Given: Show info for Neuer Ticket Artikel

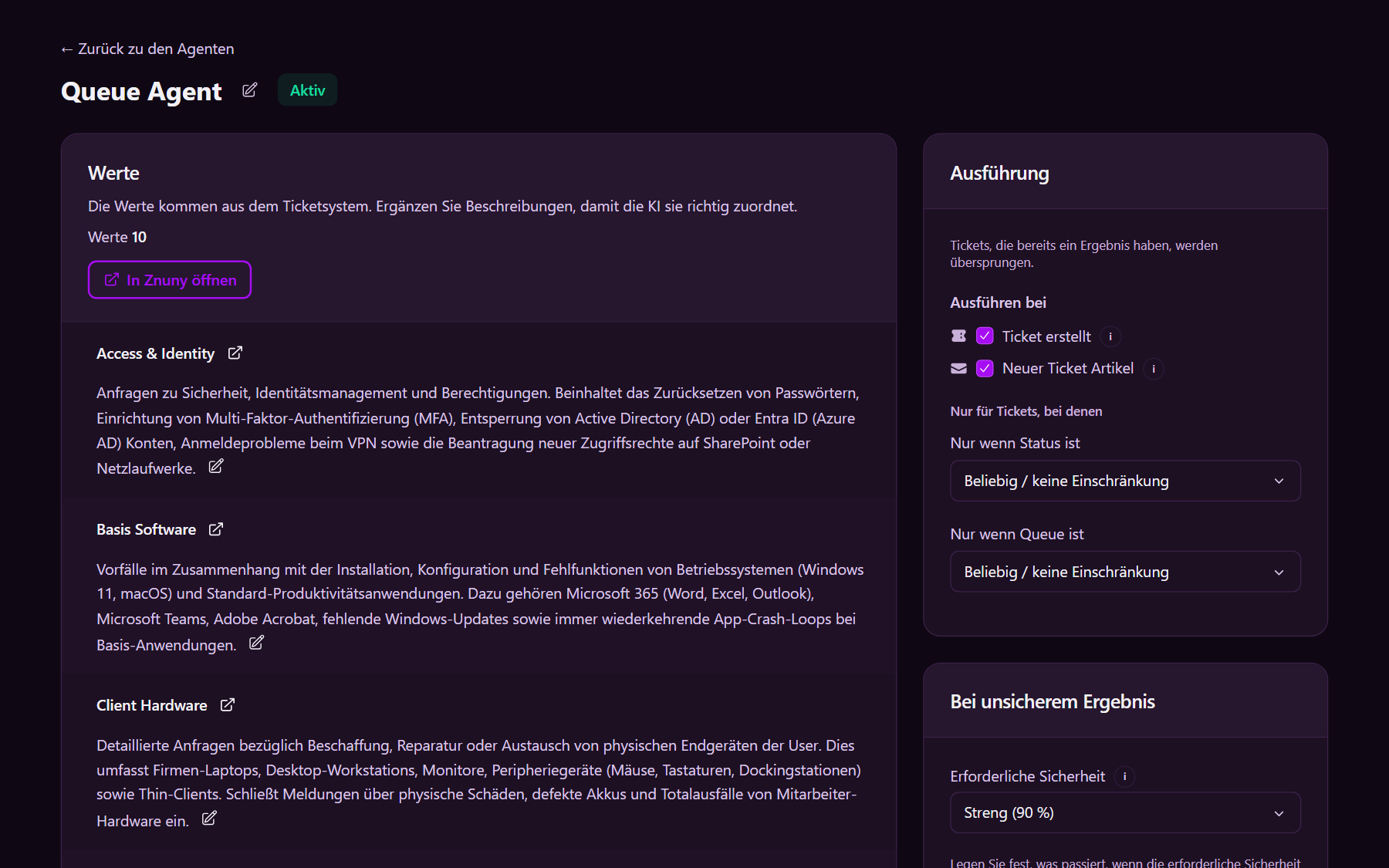Looking at the screenshot, I should click(x=1154, y=369).
